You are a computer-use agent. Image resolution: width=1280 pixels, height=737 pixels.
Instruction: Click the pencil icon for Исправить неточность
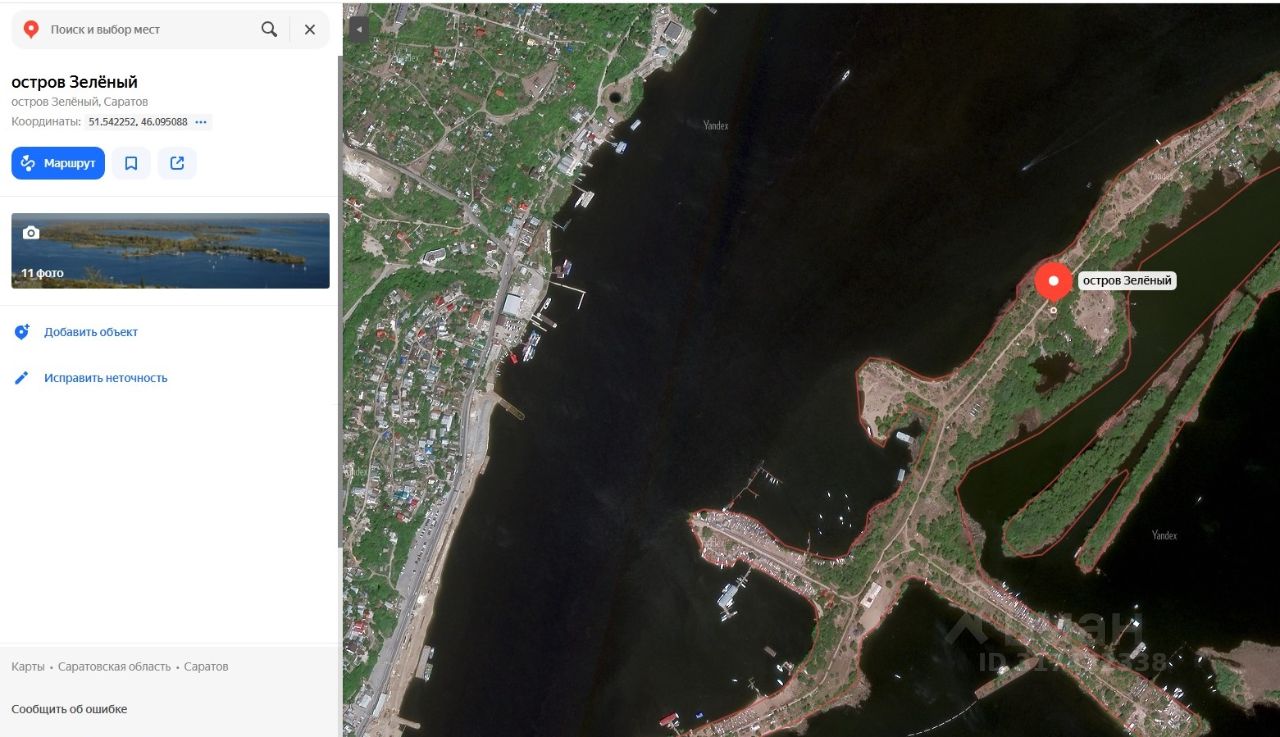point(21,378)
